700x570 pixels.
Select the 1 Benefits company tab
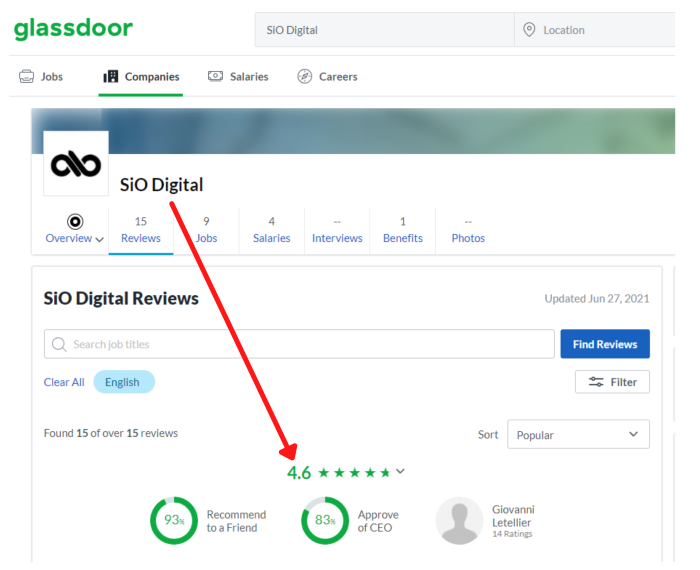[403, 231]
